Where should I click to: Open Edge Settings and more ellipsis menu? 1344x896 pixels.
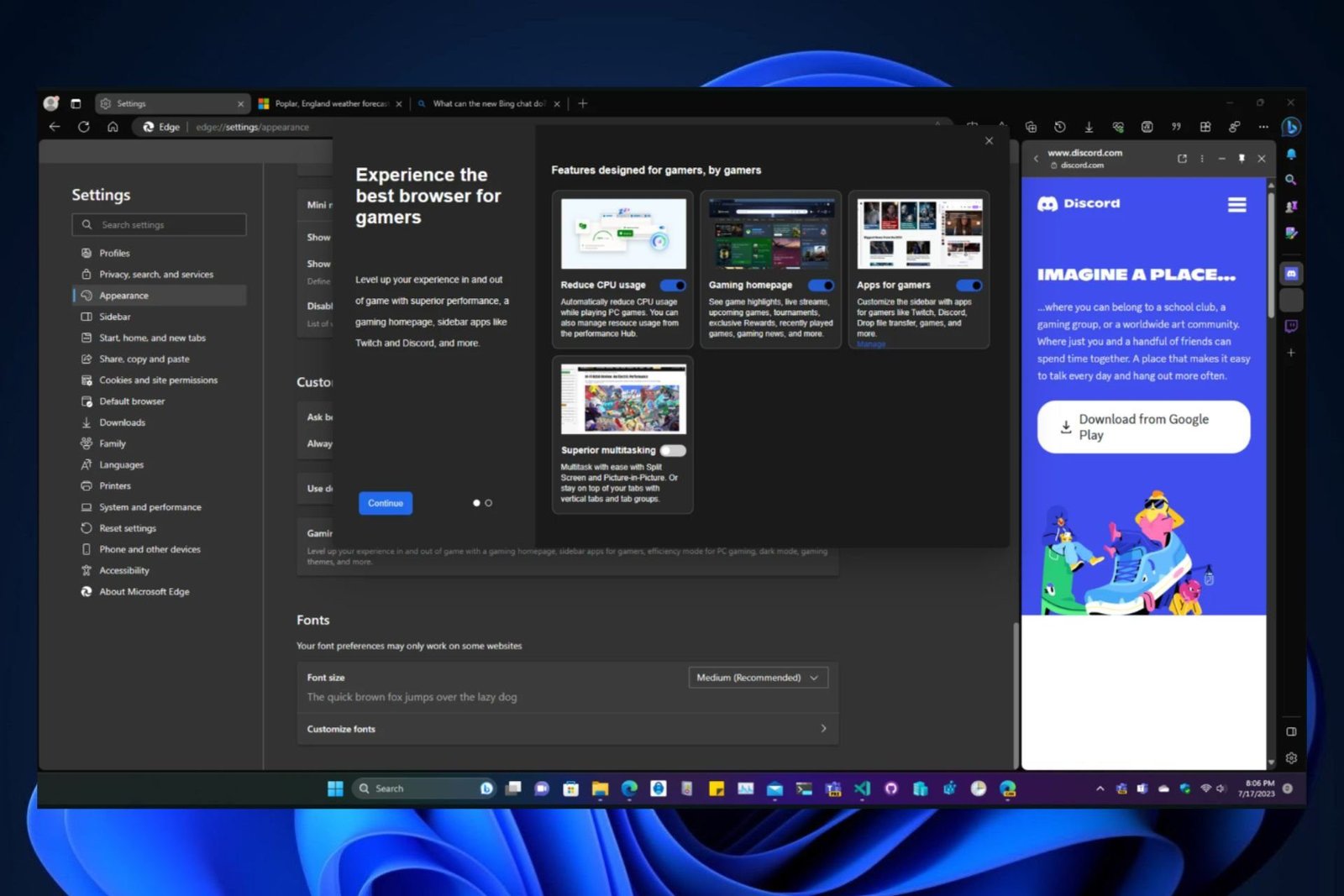click(x=1263, y=127)
